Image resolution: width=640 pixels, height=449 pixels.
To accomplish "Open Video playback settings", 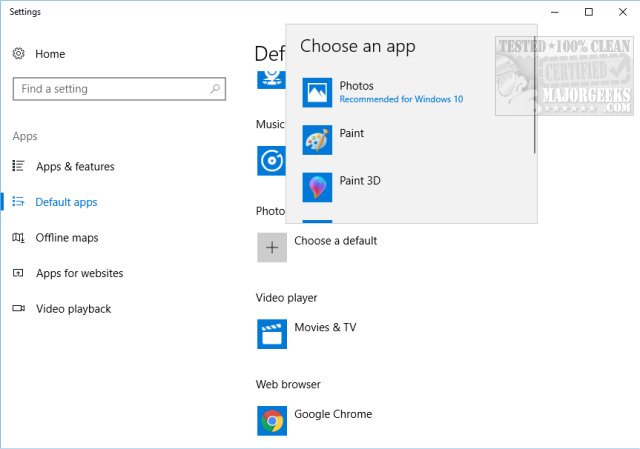I will pyautogui.click(x=73, y=309).
